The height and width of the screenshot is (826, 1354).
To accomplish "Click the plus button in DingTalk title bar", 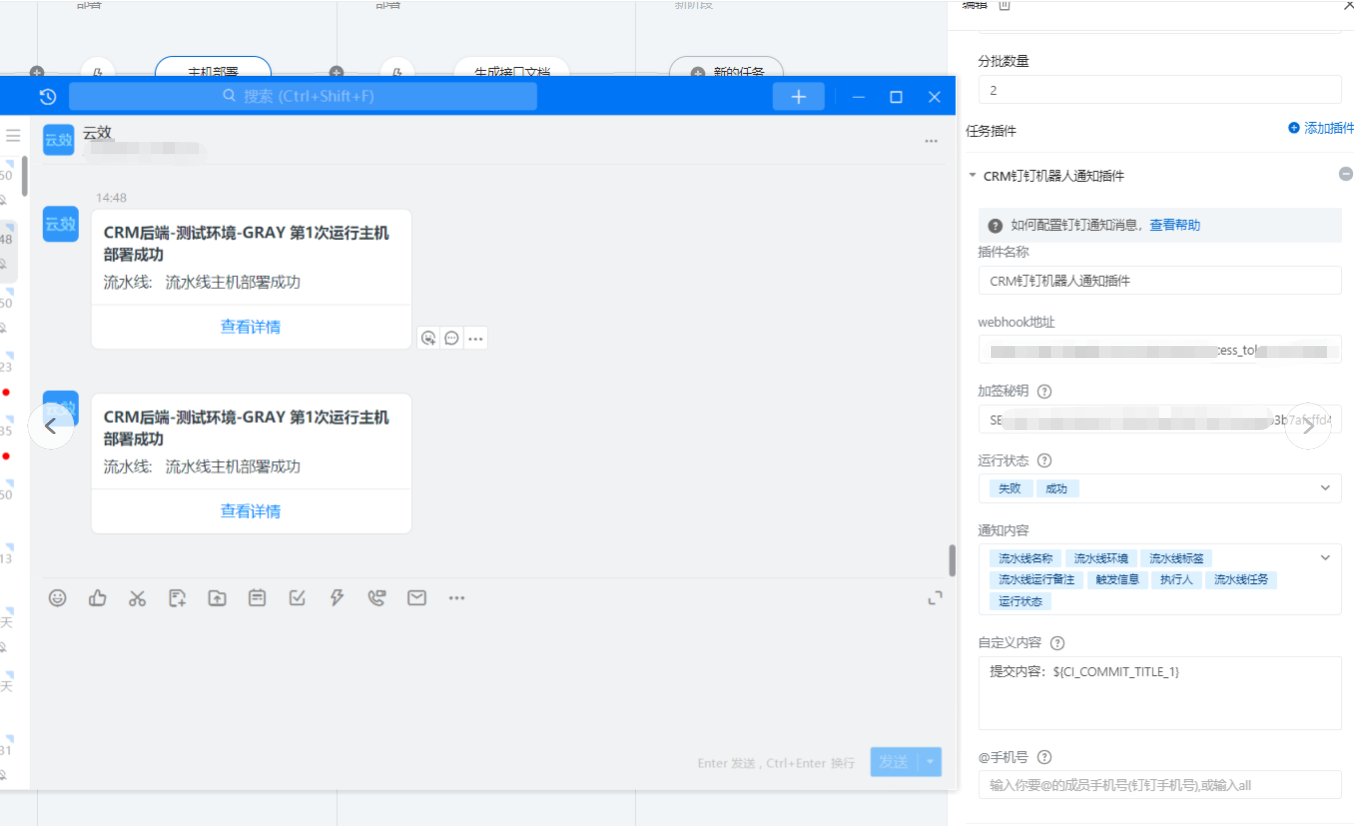I will 798,97.
